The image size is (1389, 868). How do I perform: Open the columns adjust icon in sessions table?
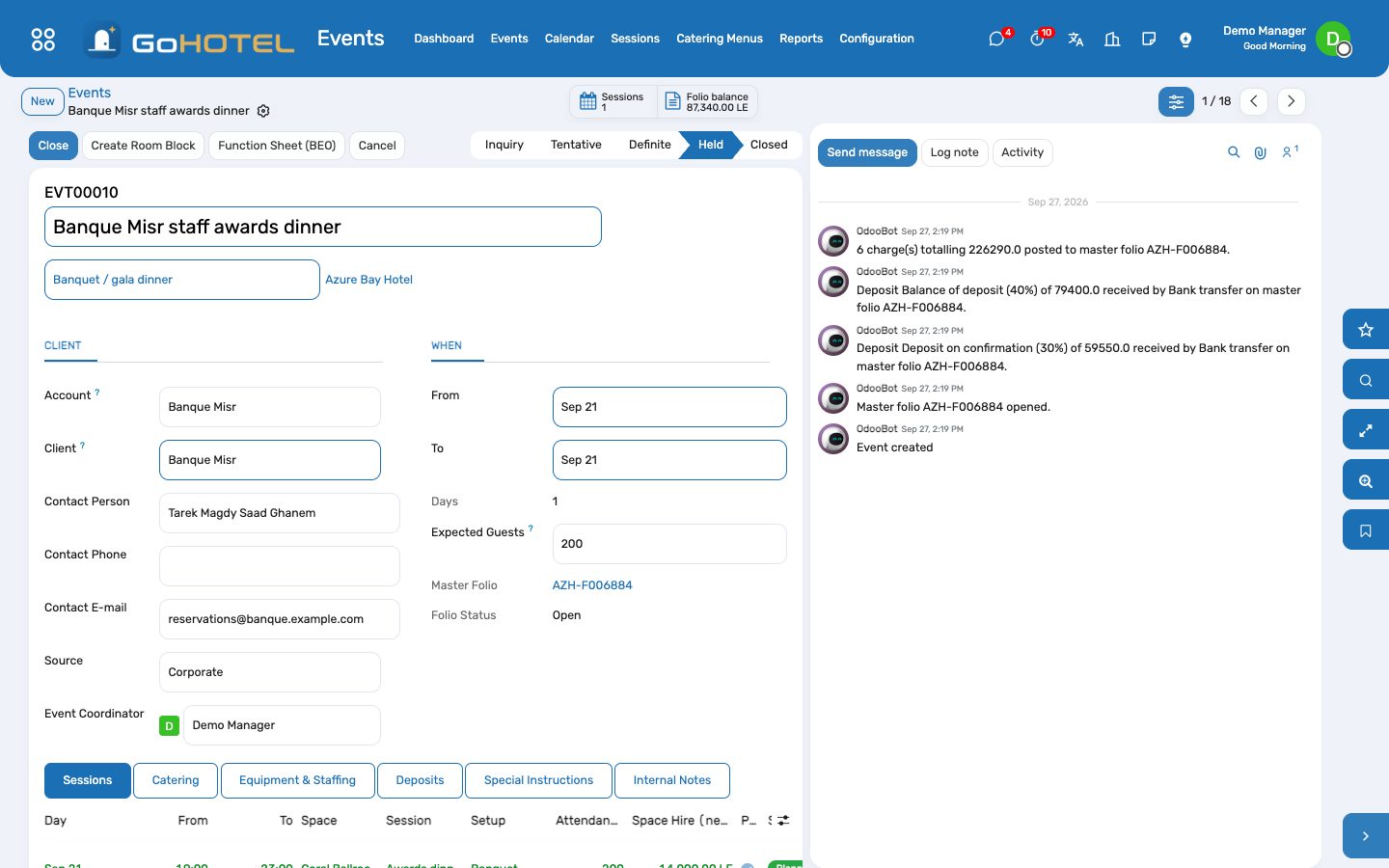click(783, 820)
